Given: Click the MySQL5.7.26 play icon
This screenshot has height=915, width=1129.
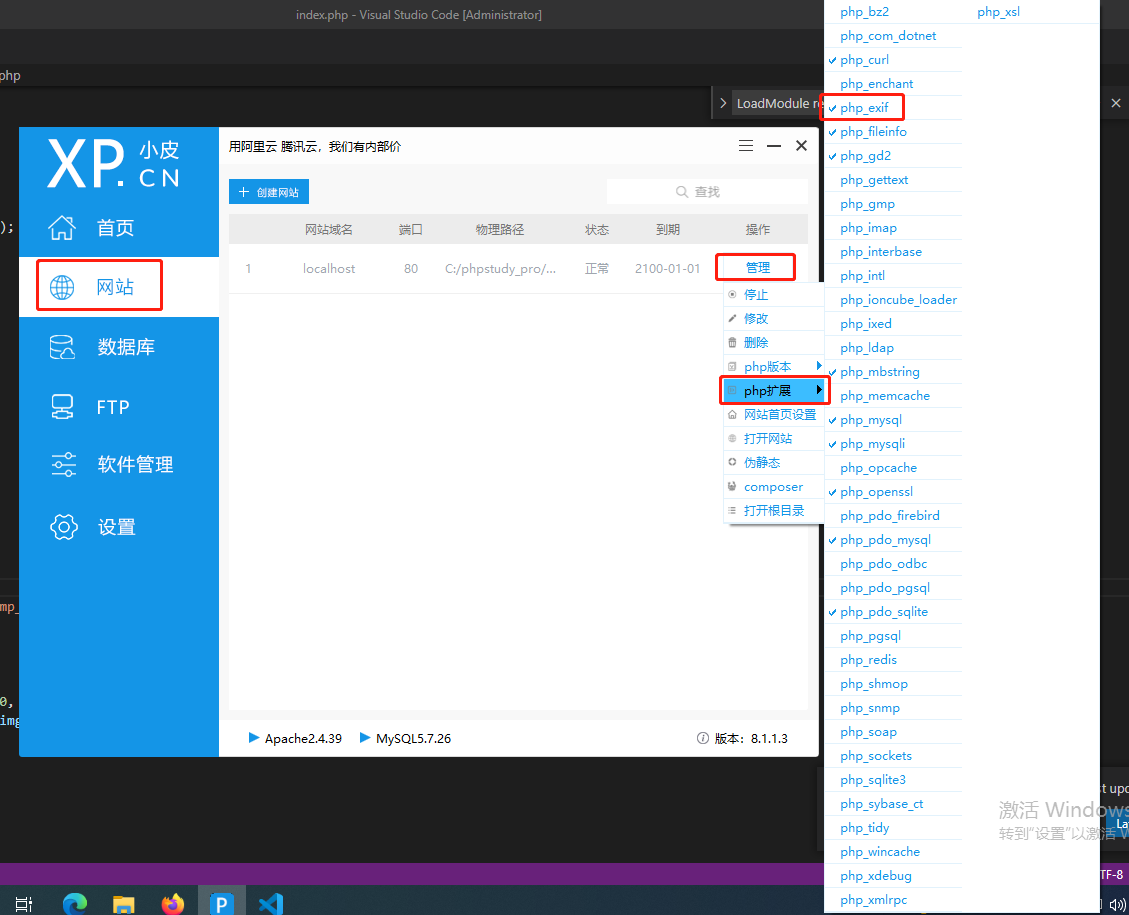Looking at the screenshot, I should pyautogui.click(x=364, y=737).
